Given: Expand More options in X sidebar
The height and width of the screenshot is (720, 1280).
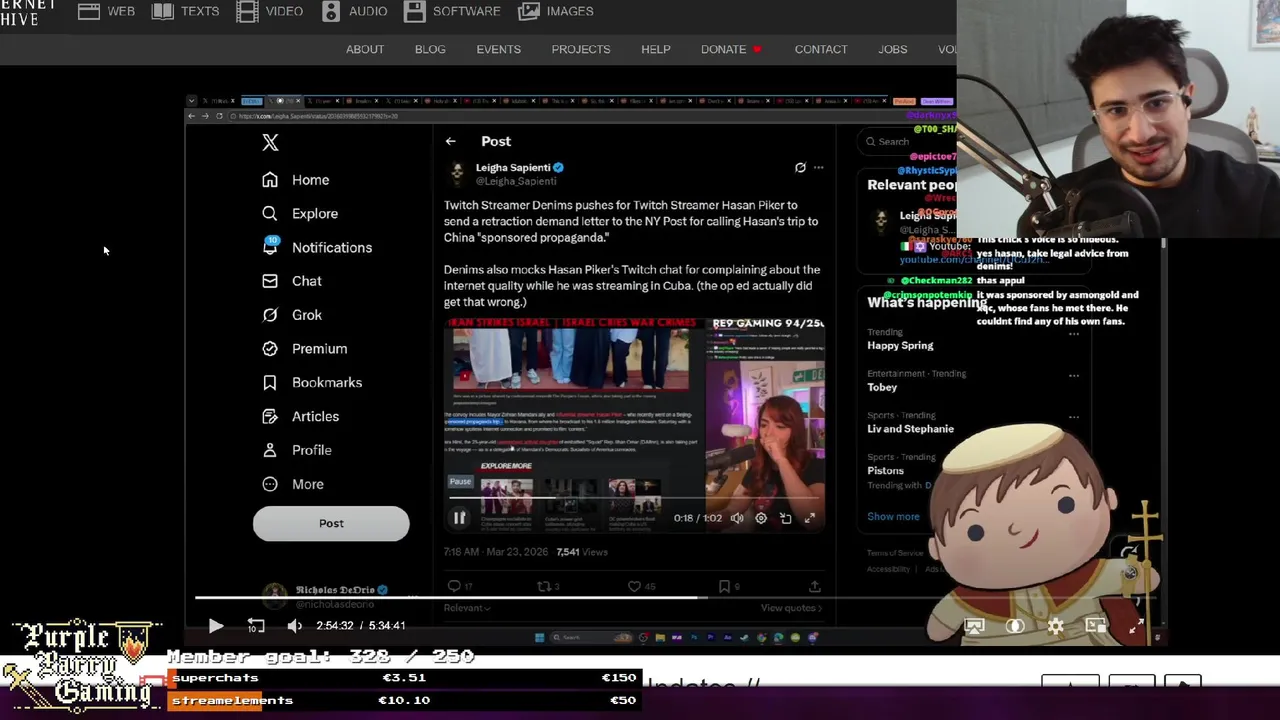Looking at the screenshot, I should [x=293, y=484].
